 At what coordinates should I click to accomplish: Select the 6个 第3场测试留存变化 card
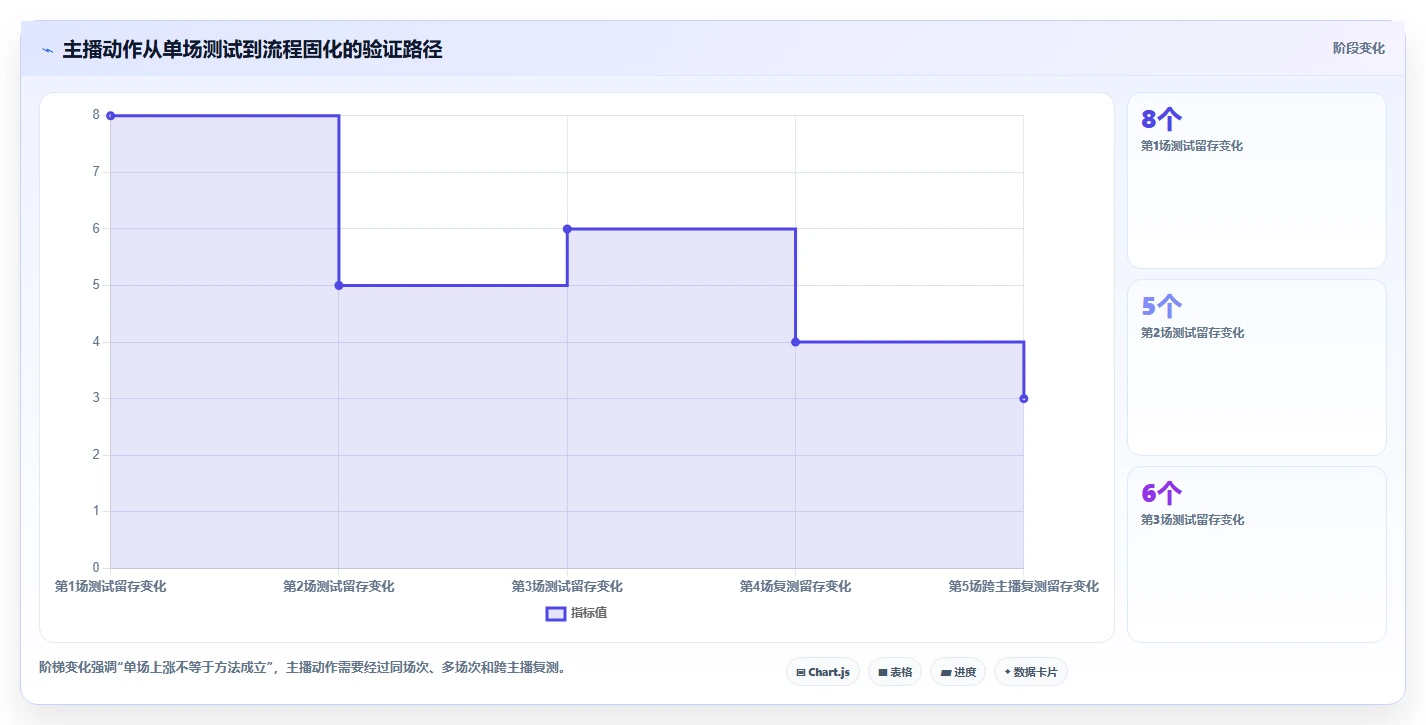click(1256, 554)
